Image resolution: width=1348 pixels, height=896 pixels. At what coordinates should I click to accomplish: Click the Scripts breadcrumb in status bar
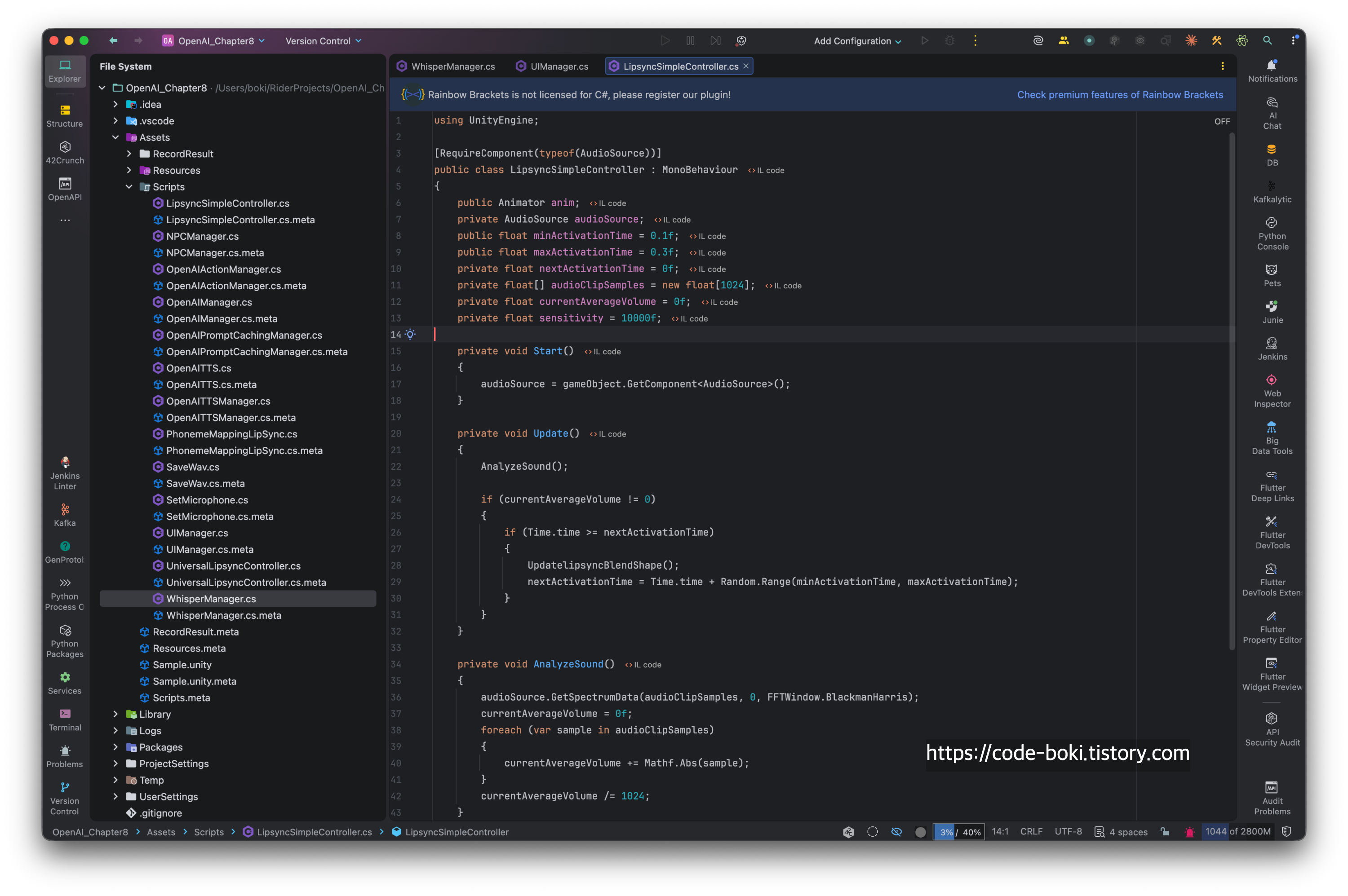click(x=208, y=832)
